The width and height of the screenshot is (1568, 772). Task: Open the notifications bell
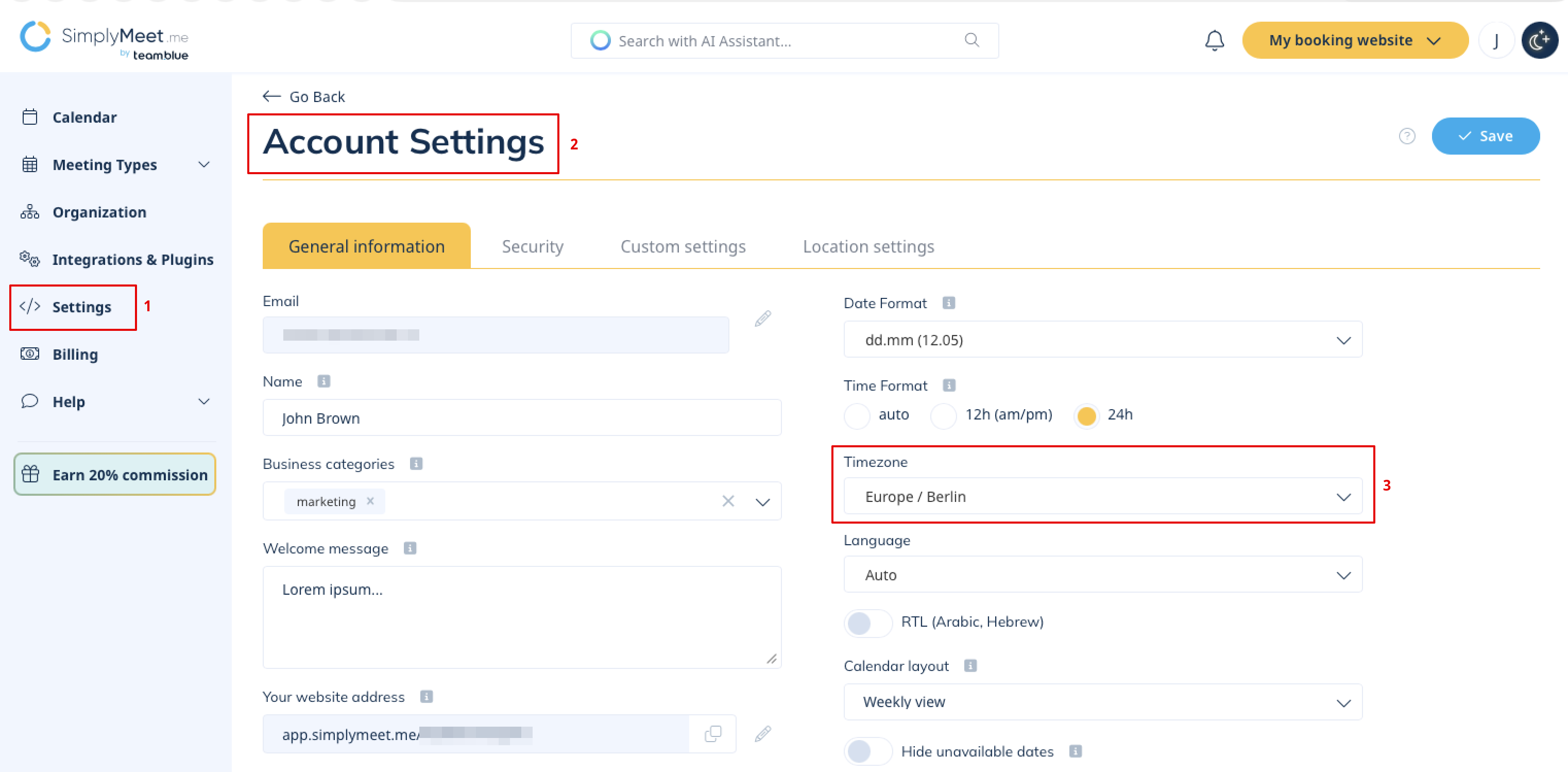[1214, 41]
